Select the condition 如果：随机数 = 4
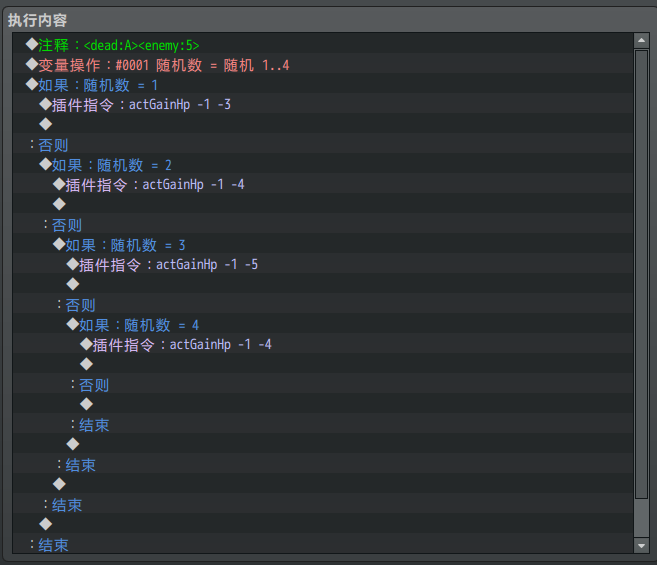Viewport: 657px width, 565px height. (x=323, y=325)
